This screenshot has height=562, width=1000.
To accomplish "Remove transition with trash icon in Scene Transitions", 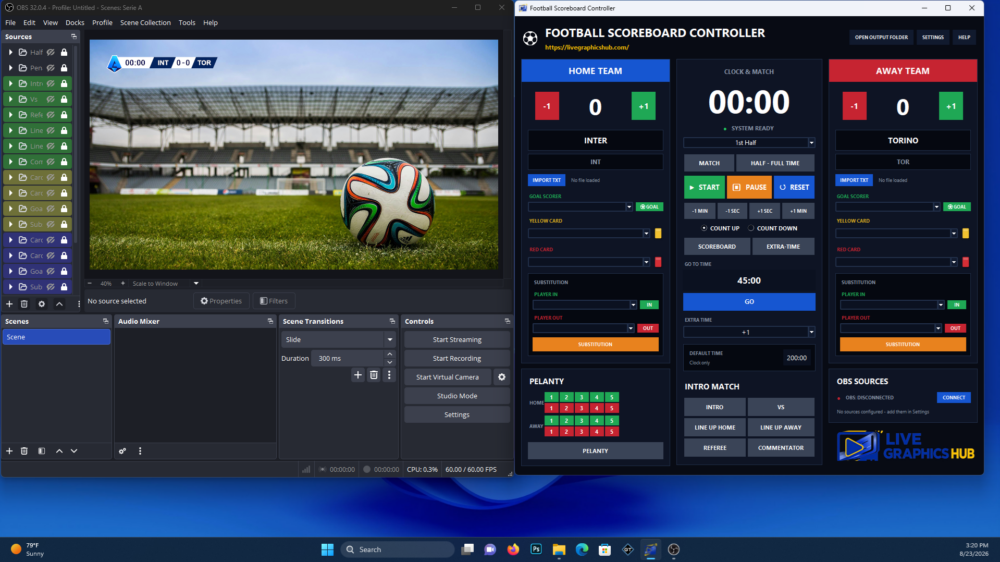I will [374, 375].
